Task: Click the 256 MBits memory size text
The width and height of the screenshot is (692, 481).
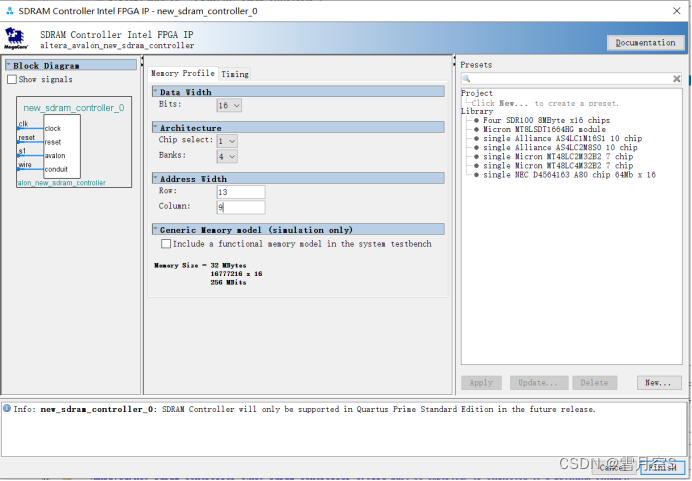Action: click(228, 282)
